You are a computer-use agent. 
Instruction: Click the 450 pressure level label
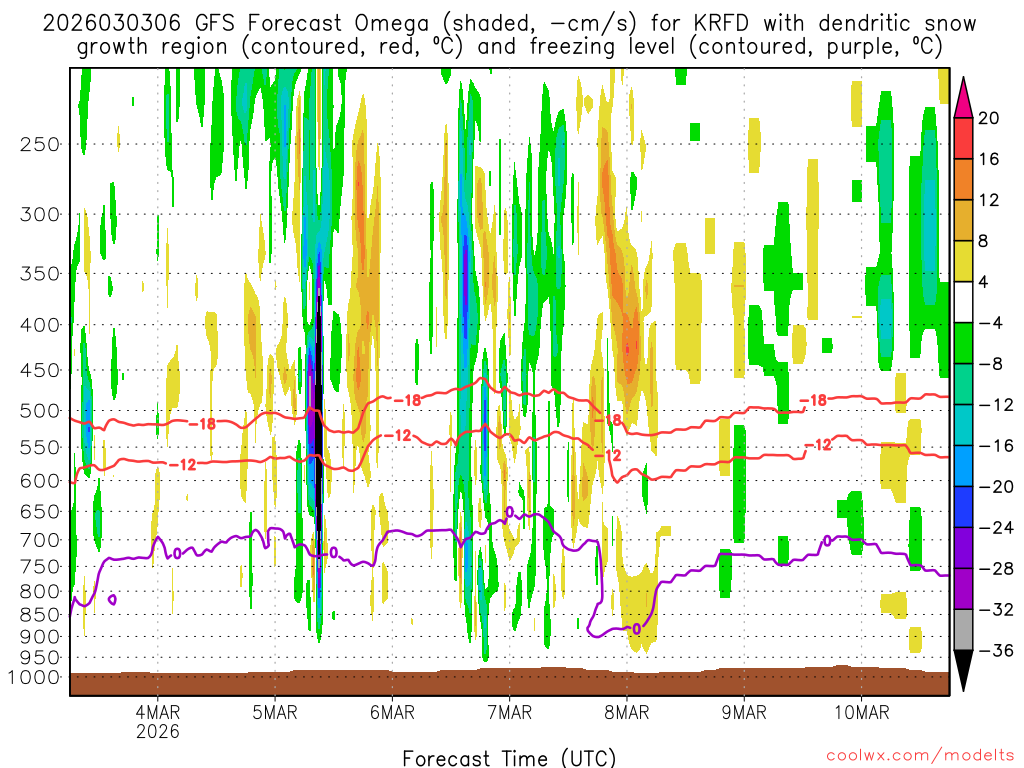point(40,370)
